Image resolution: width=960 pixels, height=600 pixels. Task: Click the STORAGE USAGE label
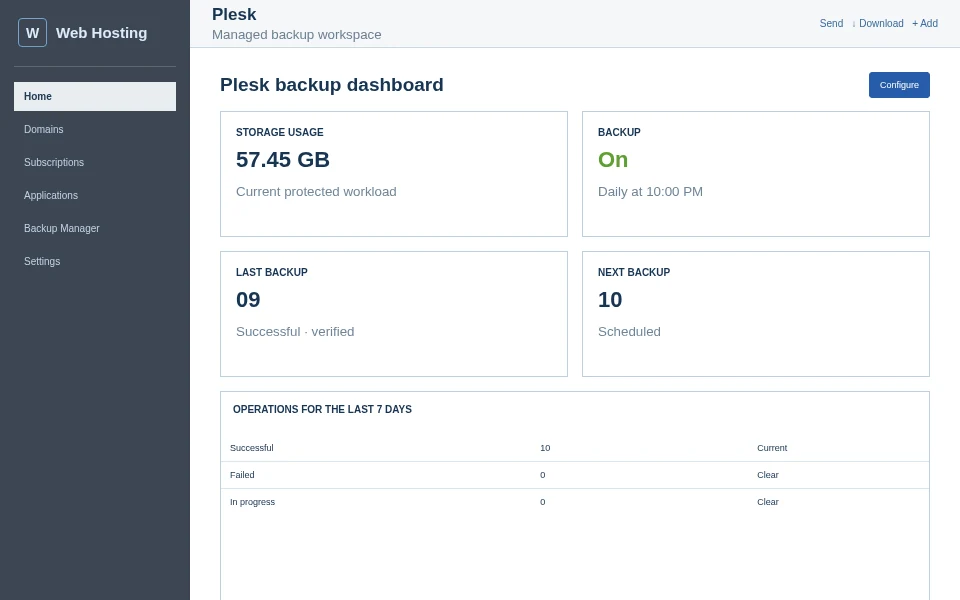pyautogui.click(x=280, y=132)
